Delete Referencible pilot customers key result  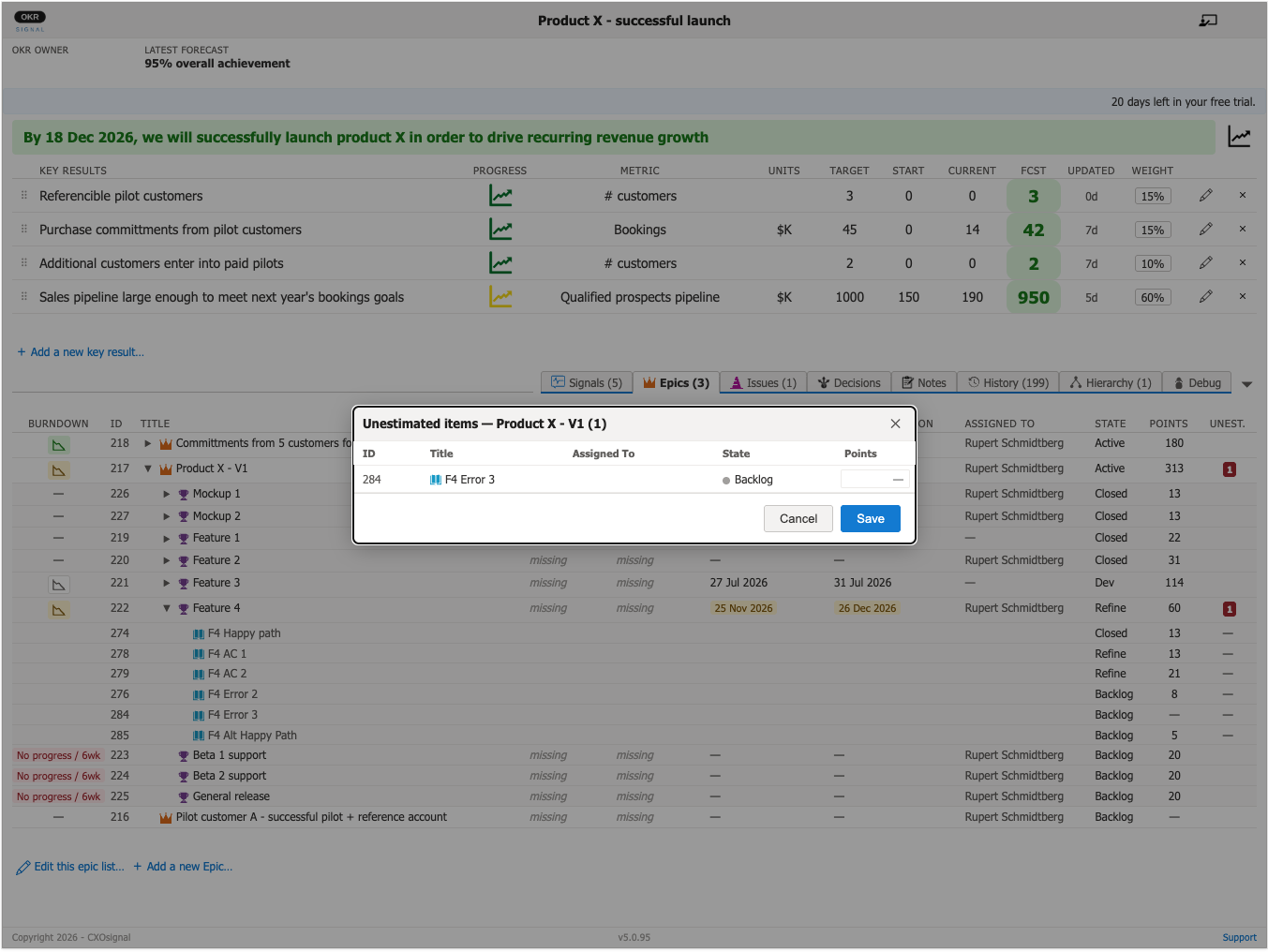tap(1243, 195)
